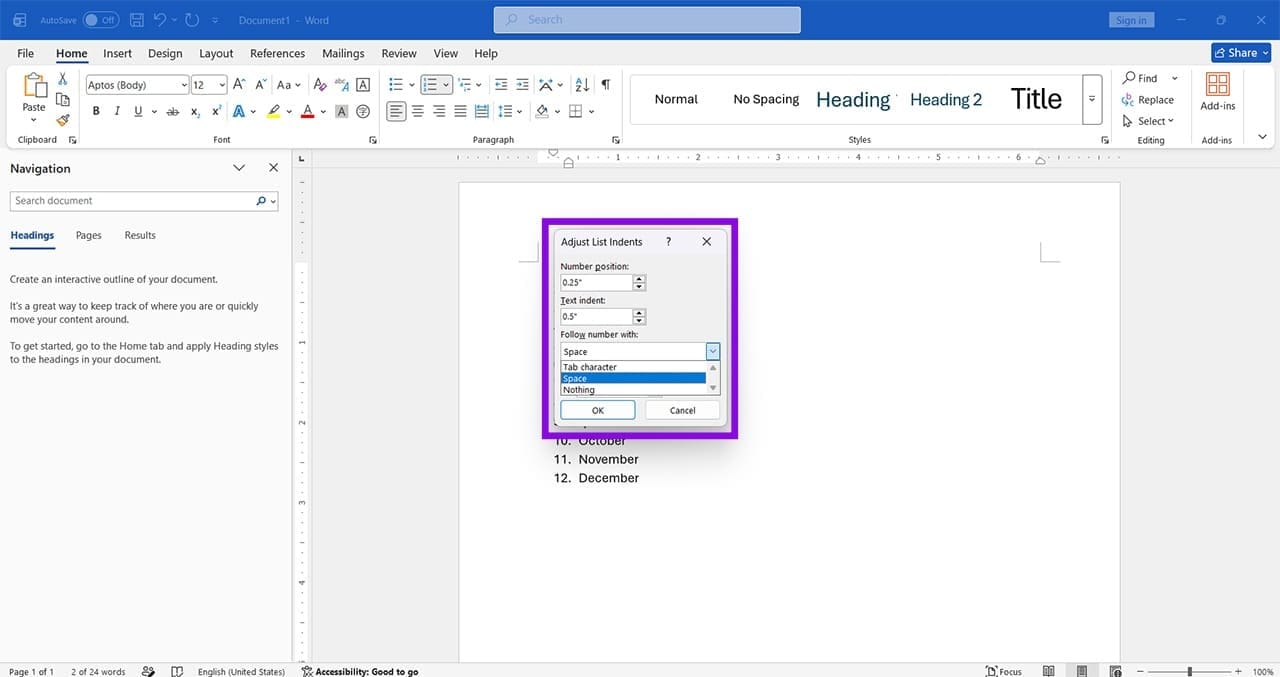
Task: Click the Character Shading icon
Action: coord(341,111)
